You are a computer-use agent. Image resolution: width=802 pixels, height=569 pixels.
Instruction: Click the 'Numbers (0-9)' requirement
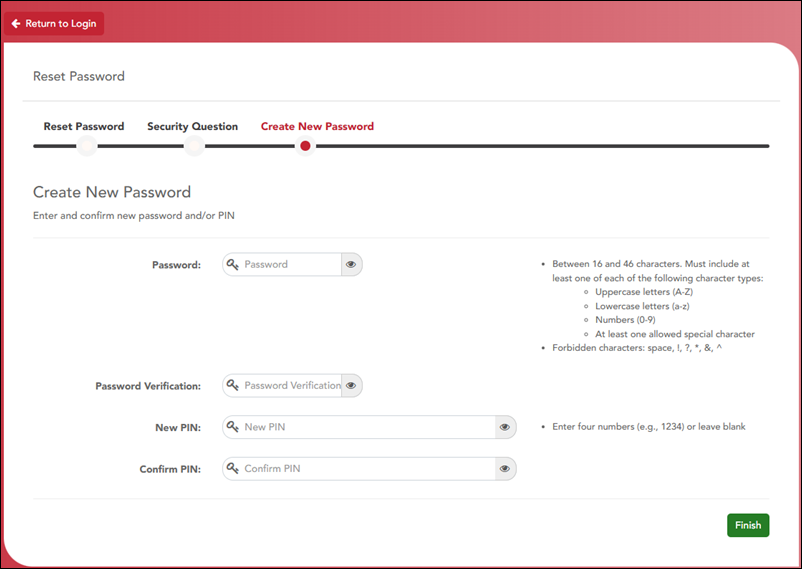click(625, 320)
